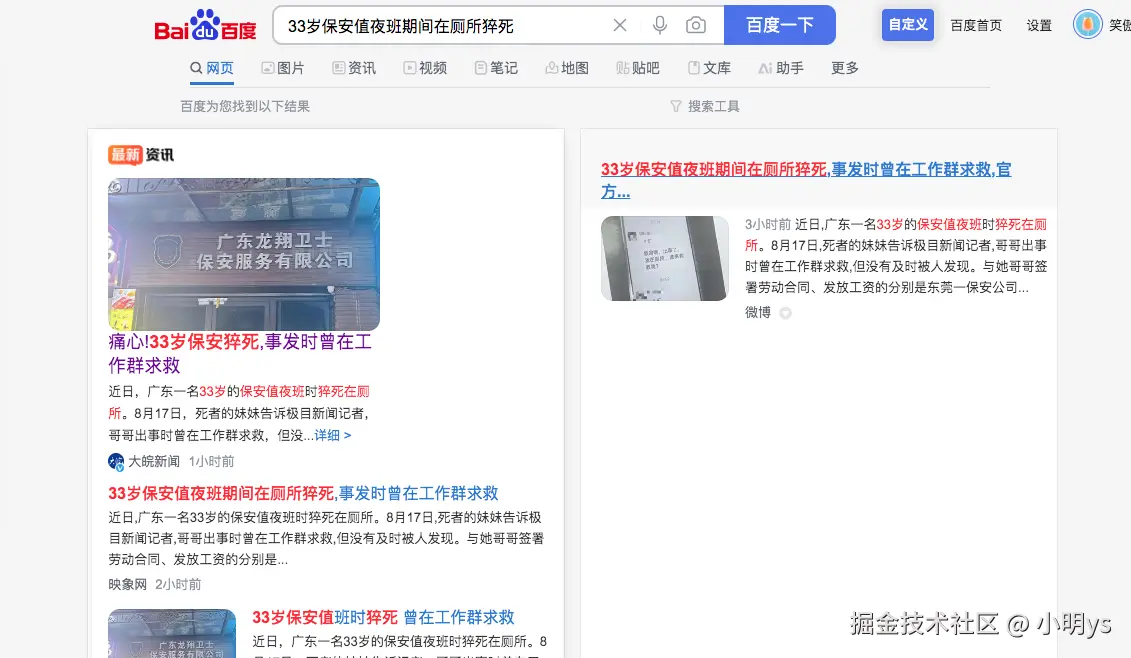Click the microphone voice search icon
This screenshot has height=658, width=1131.
pyautogui.click(x=659, y=25)
